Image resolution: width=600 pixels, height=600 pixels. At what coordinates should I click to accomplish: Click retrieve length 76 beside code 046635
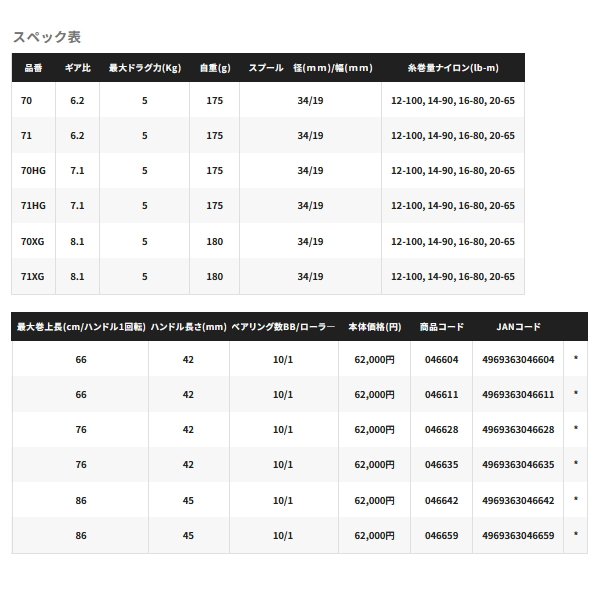tap(81, 465)
